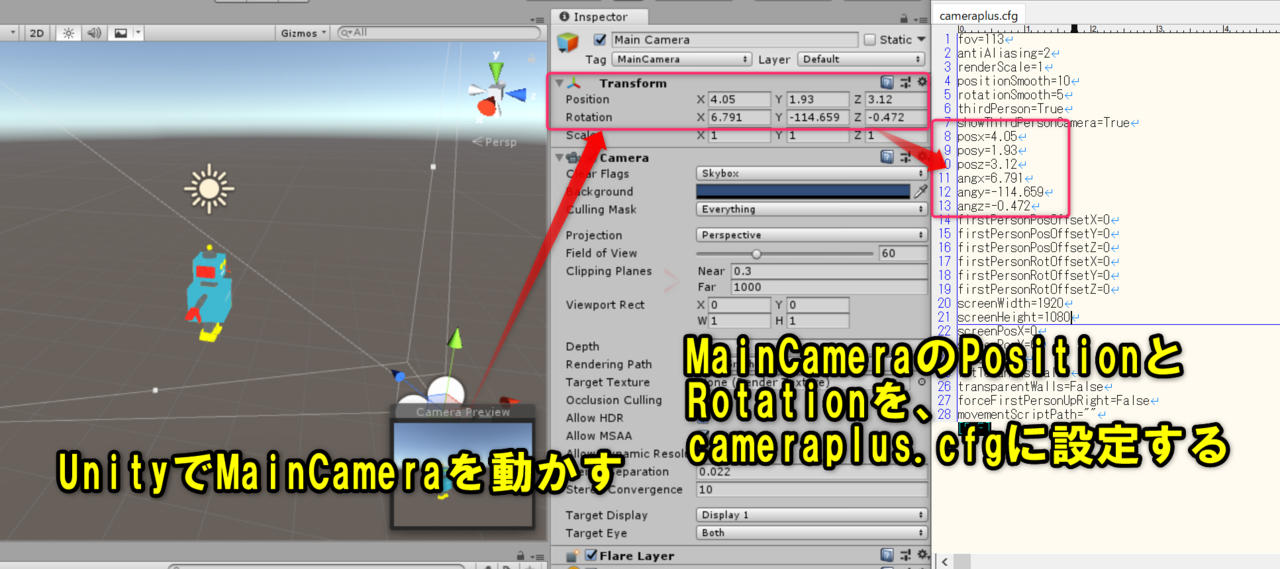Toggle scene audio speaker button
This screenshot has height=569, width=1280.
(x=94, y=33)
